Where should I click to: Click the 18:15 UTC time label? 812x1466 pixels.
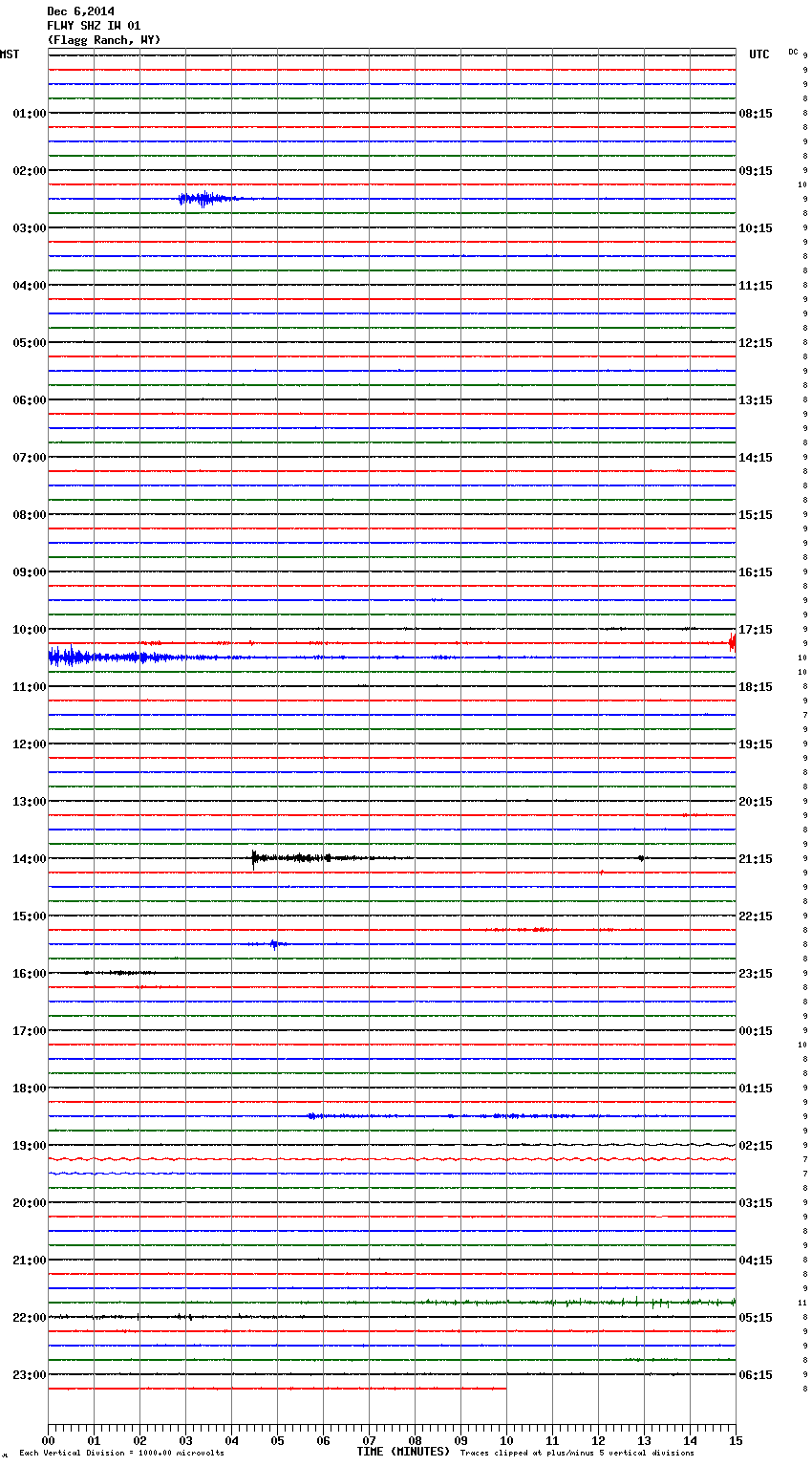click(756, 687)
